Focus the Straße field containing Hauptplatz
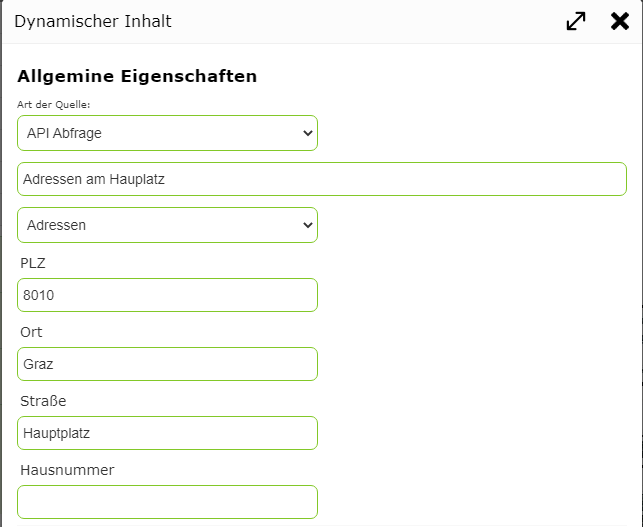Image resolution: width=643 pixels, height=527 pixels. coord(167,433)
